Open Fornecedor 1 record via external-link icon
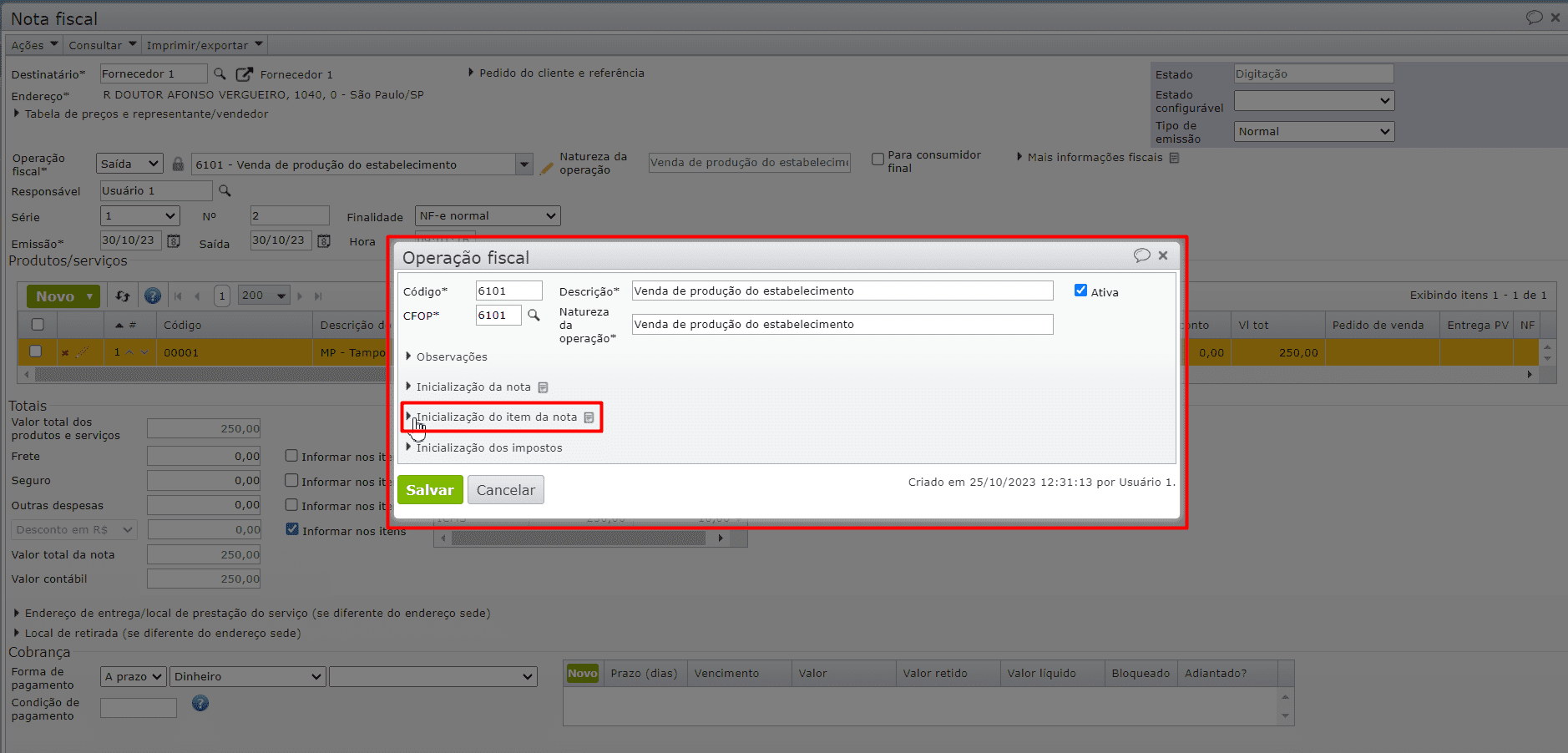This screenshot has width=1568, height=753. pos(244,74)
